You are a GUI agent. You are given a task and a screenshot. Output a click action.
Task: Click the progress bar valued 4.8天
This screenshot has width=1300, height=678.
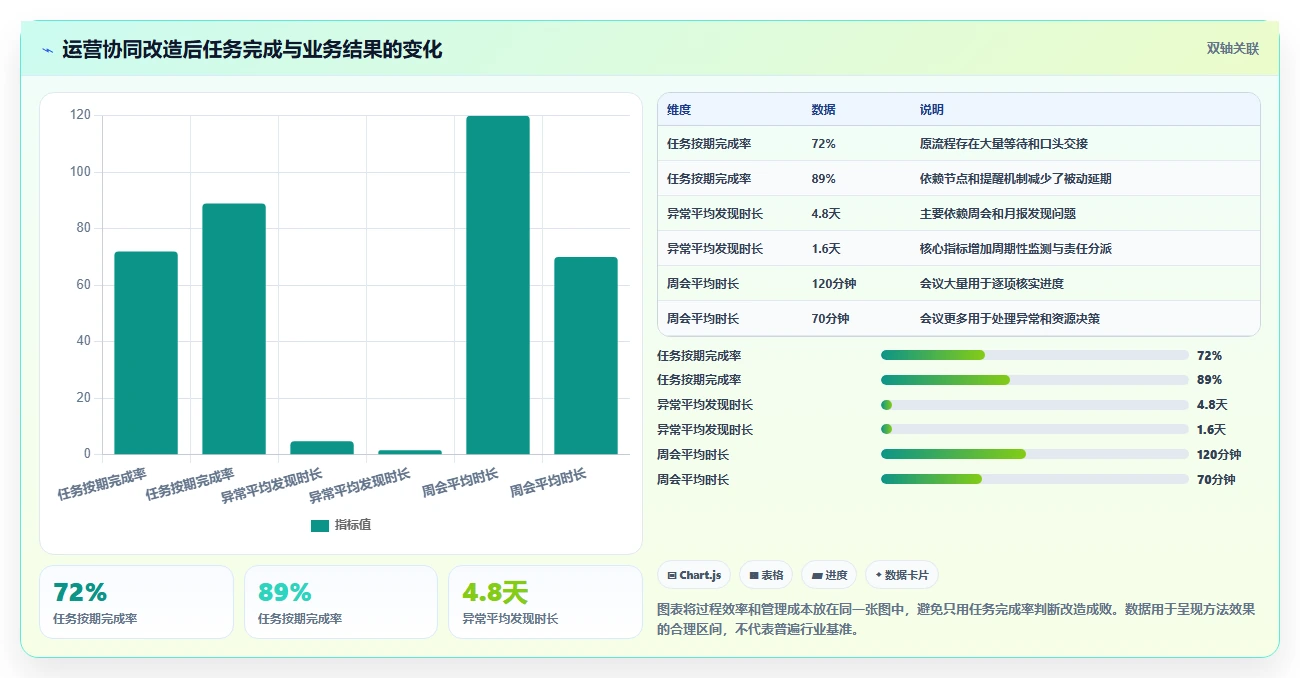1035,405
